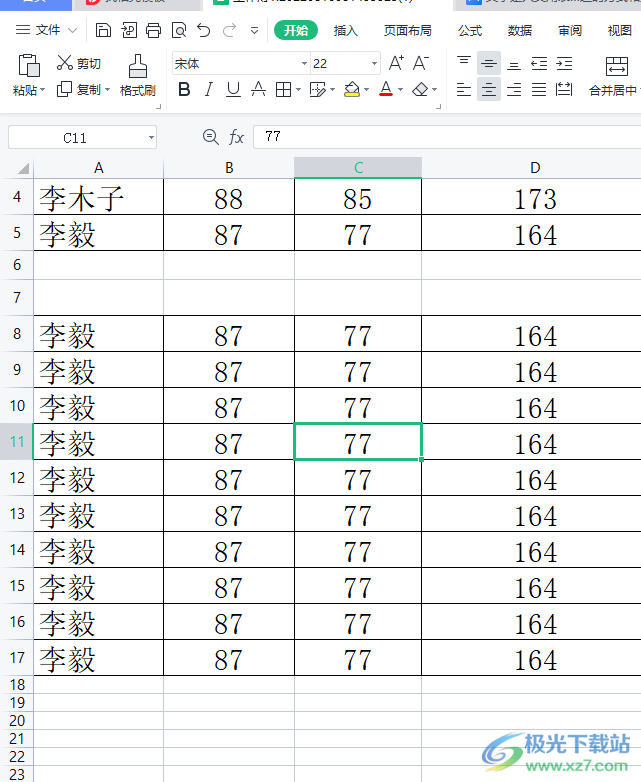Open font group dialog launcher corner

click(x=438, y=106)
